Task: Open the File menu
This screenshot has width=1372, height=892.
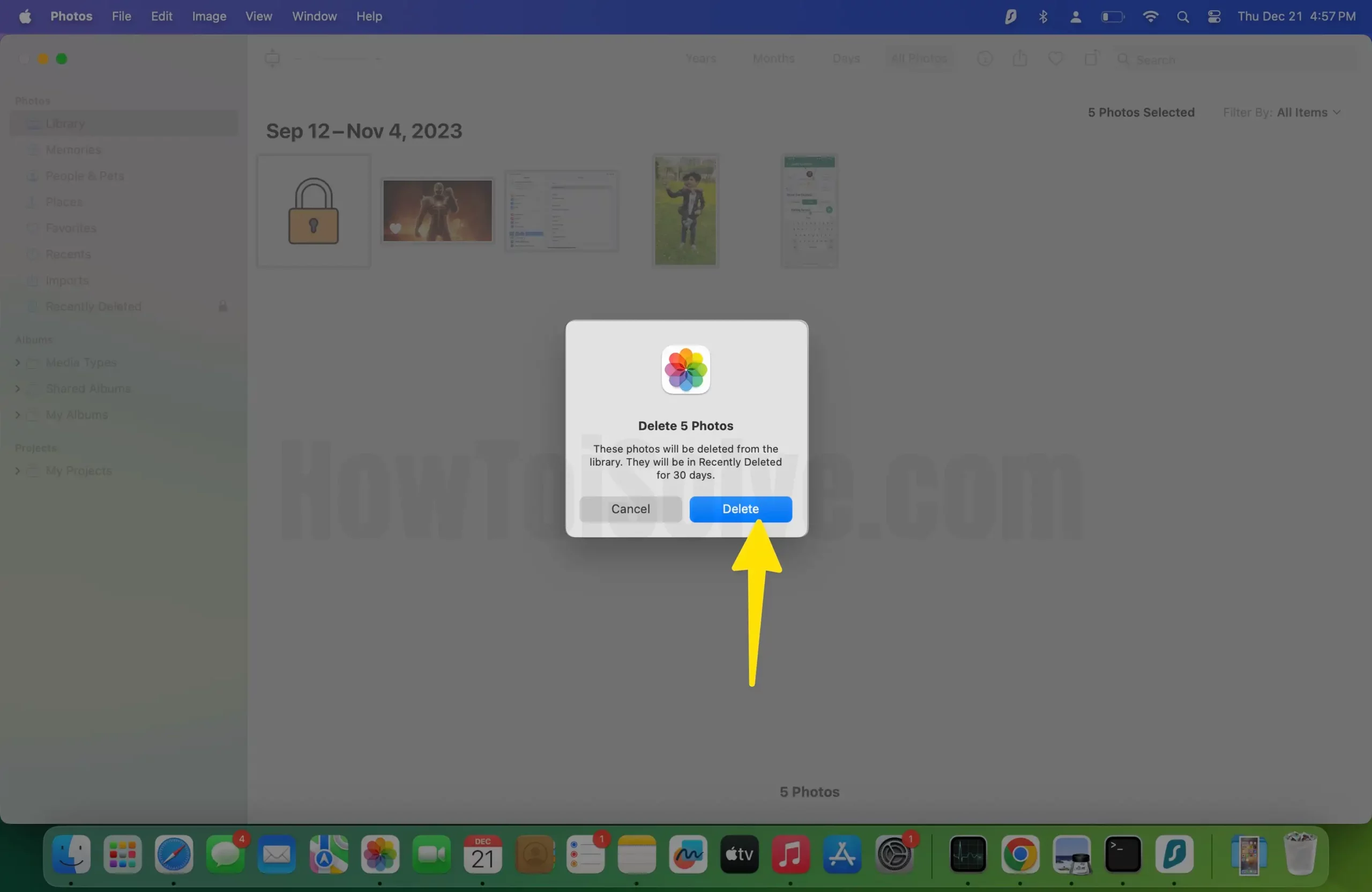Action: pyautogui.click(x=121, y=16)
